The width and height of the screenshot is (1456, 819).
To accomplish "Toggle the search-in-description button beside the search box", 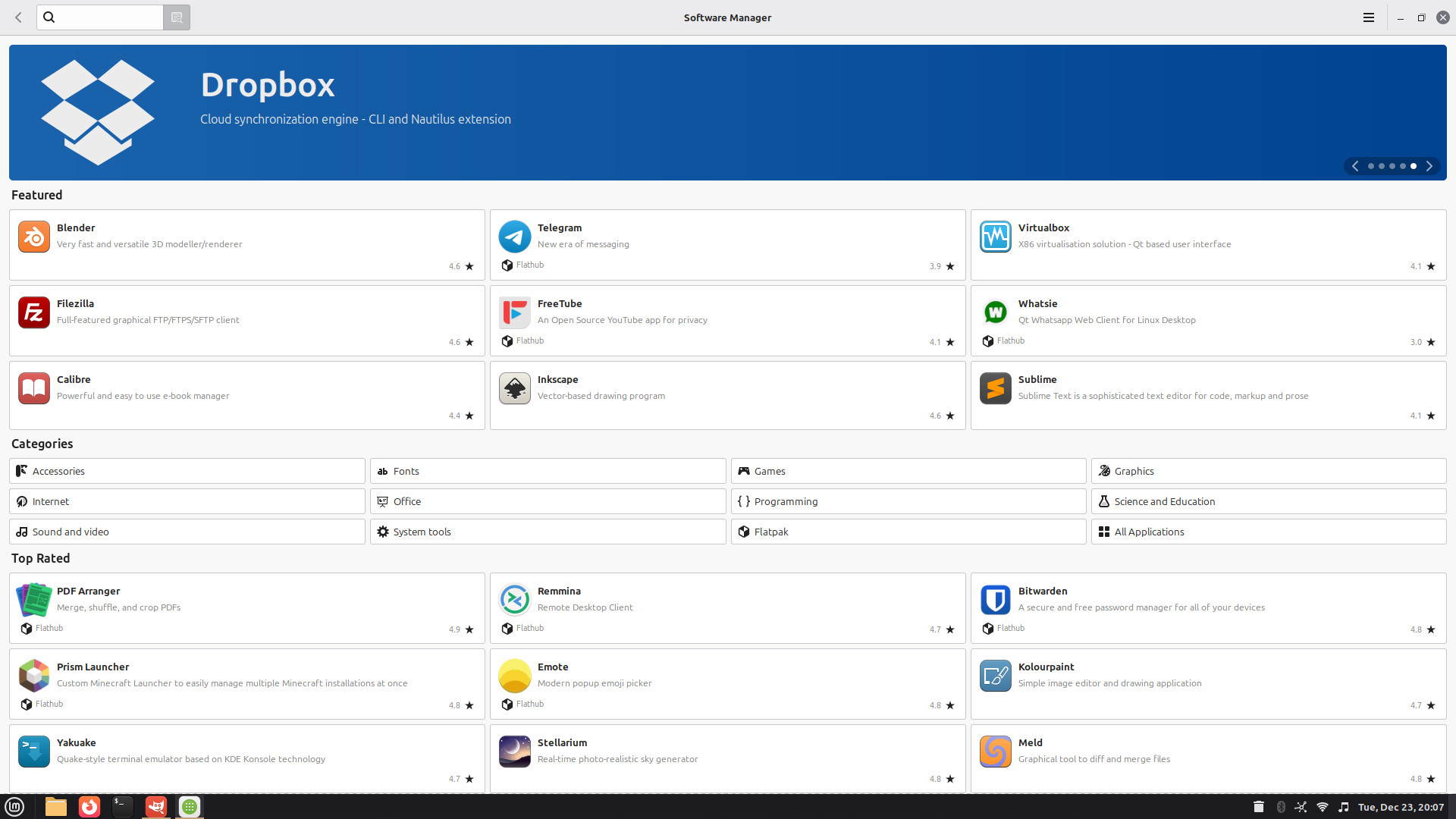I will (177, 17).
